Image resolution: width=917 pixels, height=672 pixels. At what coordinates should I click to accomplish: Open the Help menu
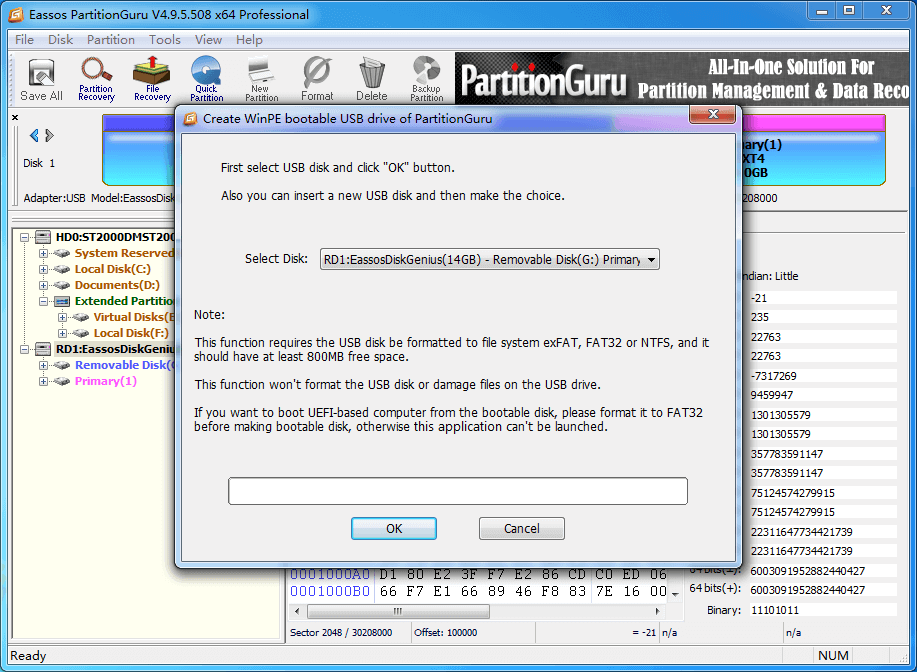click(249, 40)
